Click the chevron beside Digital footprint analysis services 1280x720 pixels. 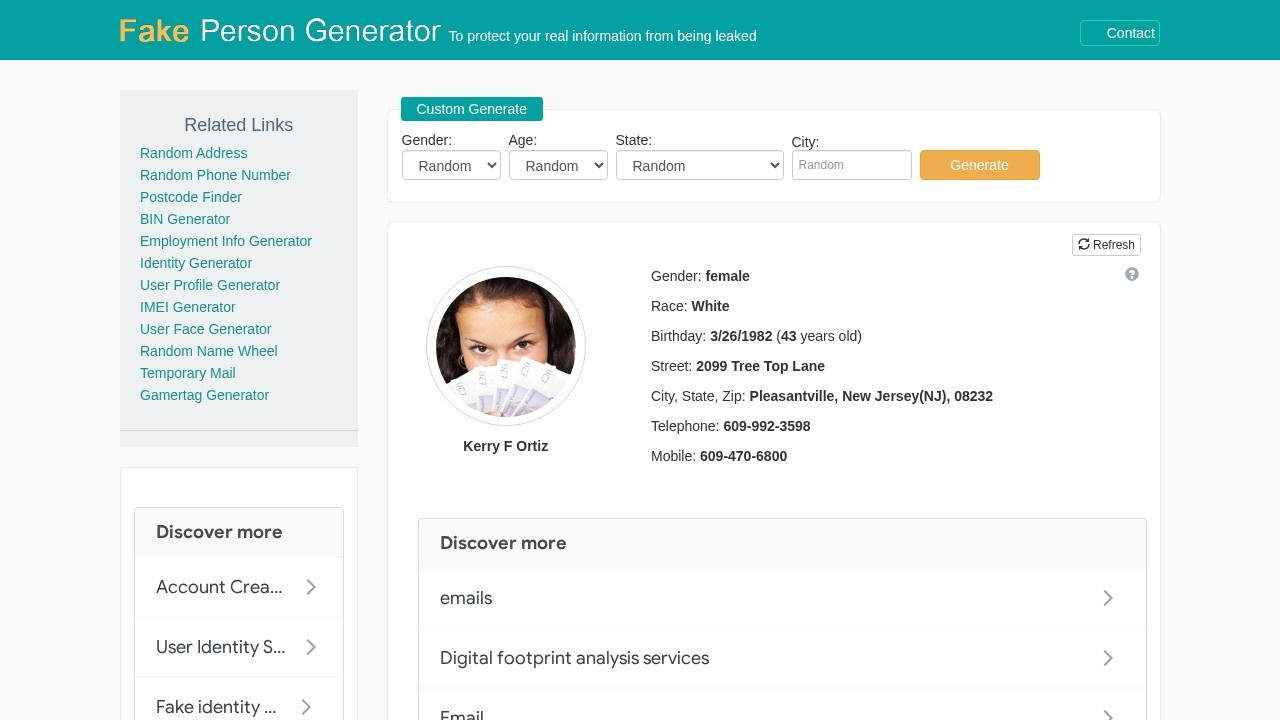[x=1108, y=658]
